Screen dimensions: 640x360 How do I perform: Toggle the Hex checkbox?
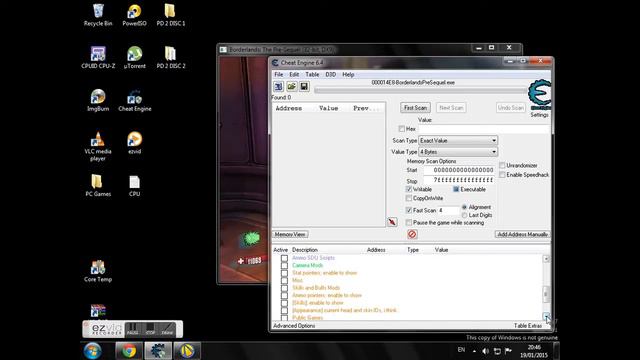pyautogui.click(x=402, y=129)
